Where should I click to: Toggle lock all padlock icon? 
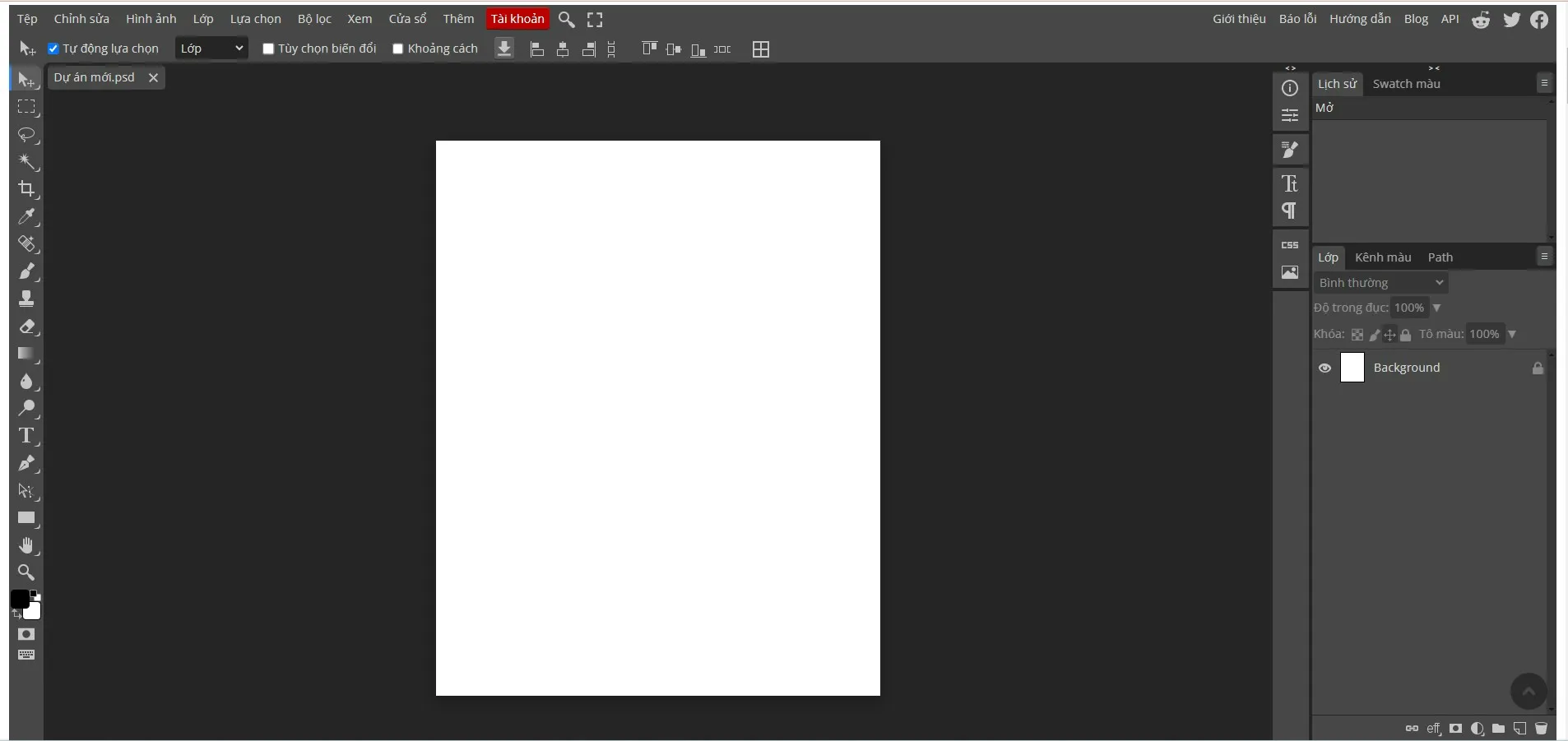1406,335
